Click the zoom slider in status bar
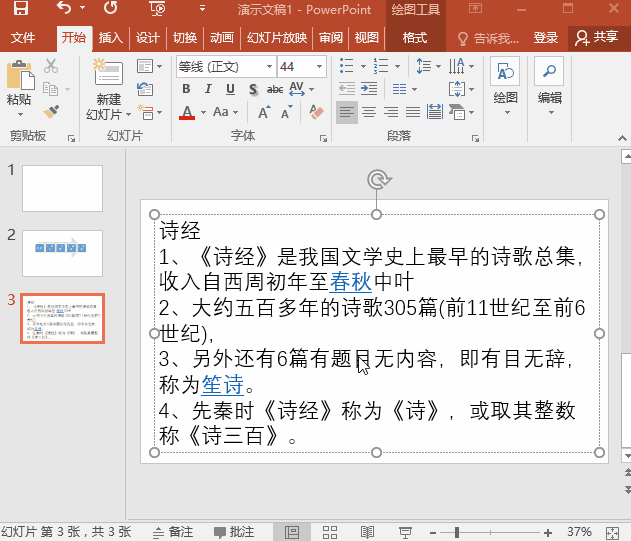 coord(455,531)
